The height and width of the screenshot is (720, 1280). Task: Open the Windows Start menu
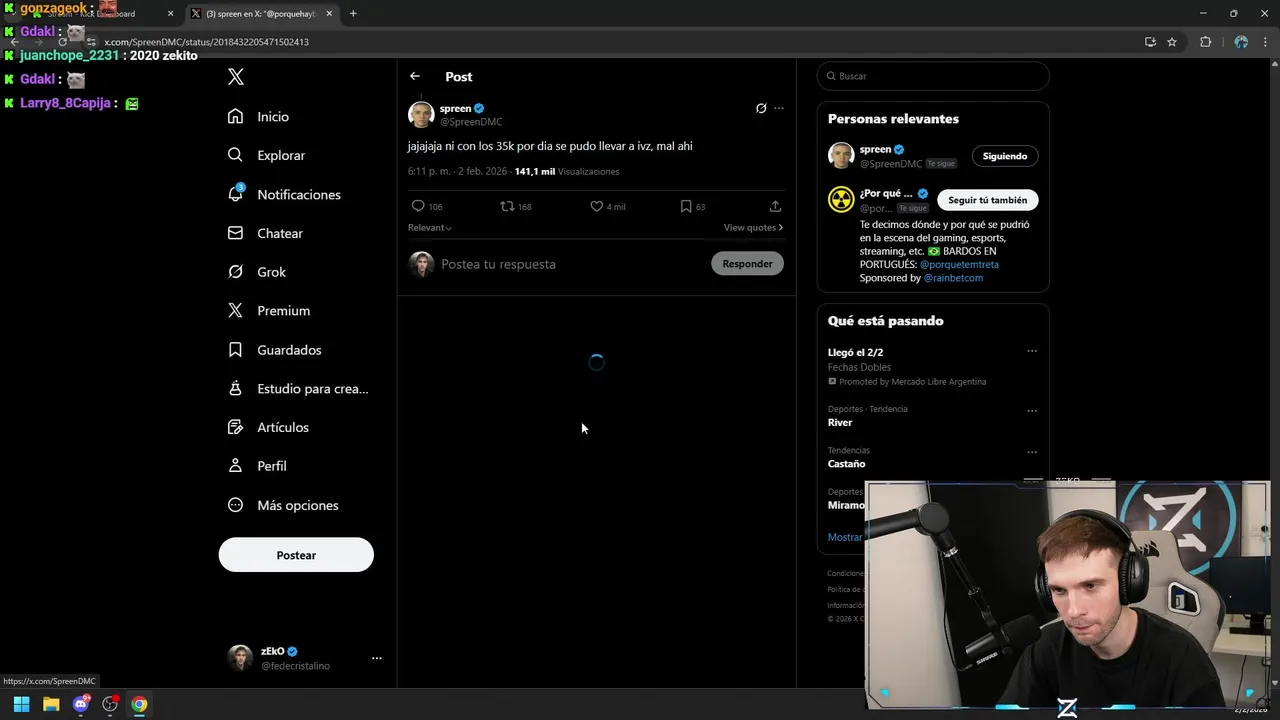click(x=21, y=704)
